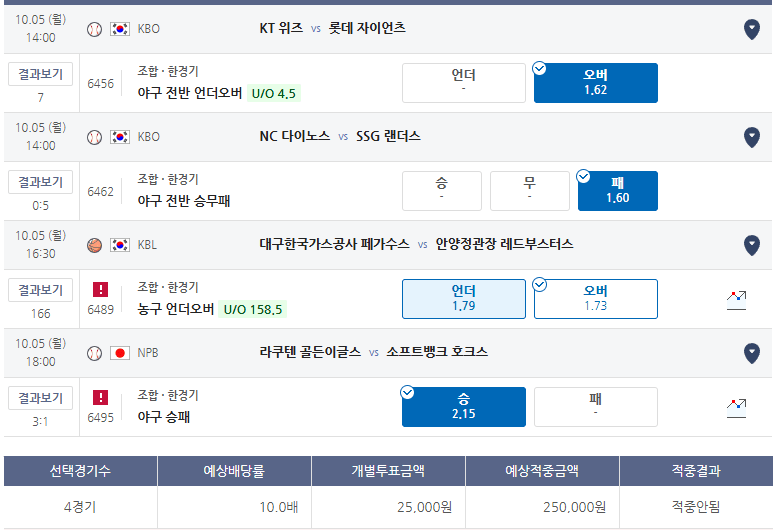Click Korea flag icon for NC 다이노스 match
This screenshot has height=530, width=775.
[x=120, y=137]
